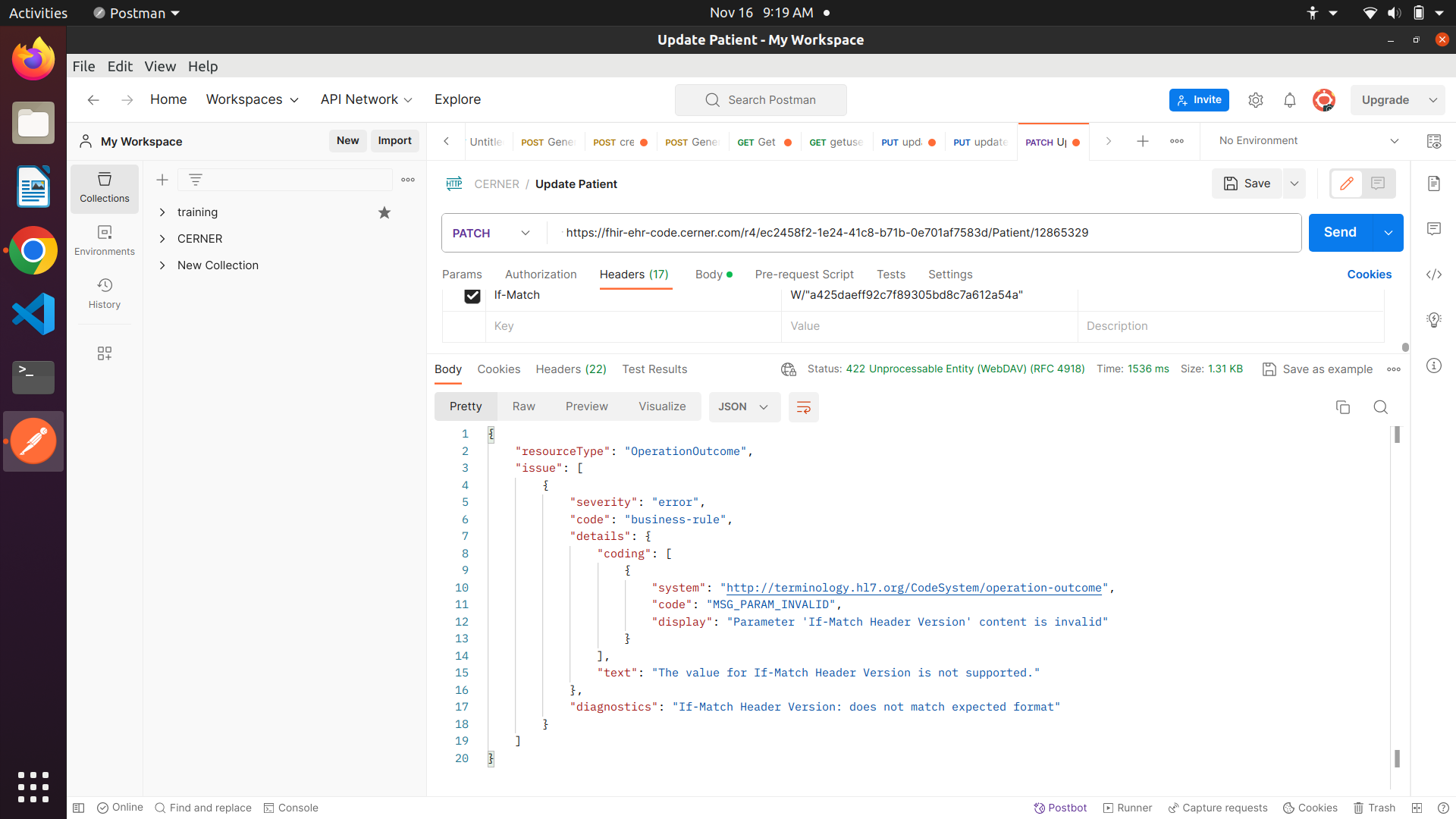1456x819 pixels.
Task: Expand the training collection
Action: point(162,212)
